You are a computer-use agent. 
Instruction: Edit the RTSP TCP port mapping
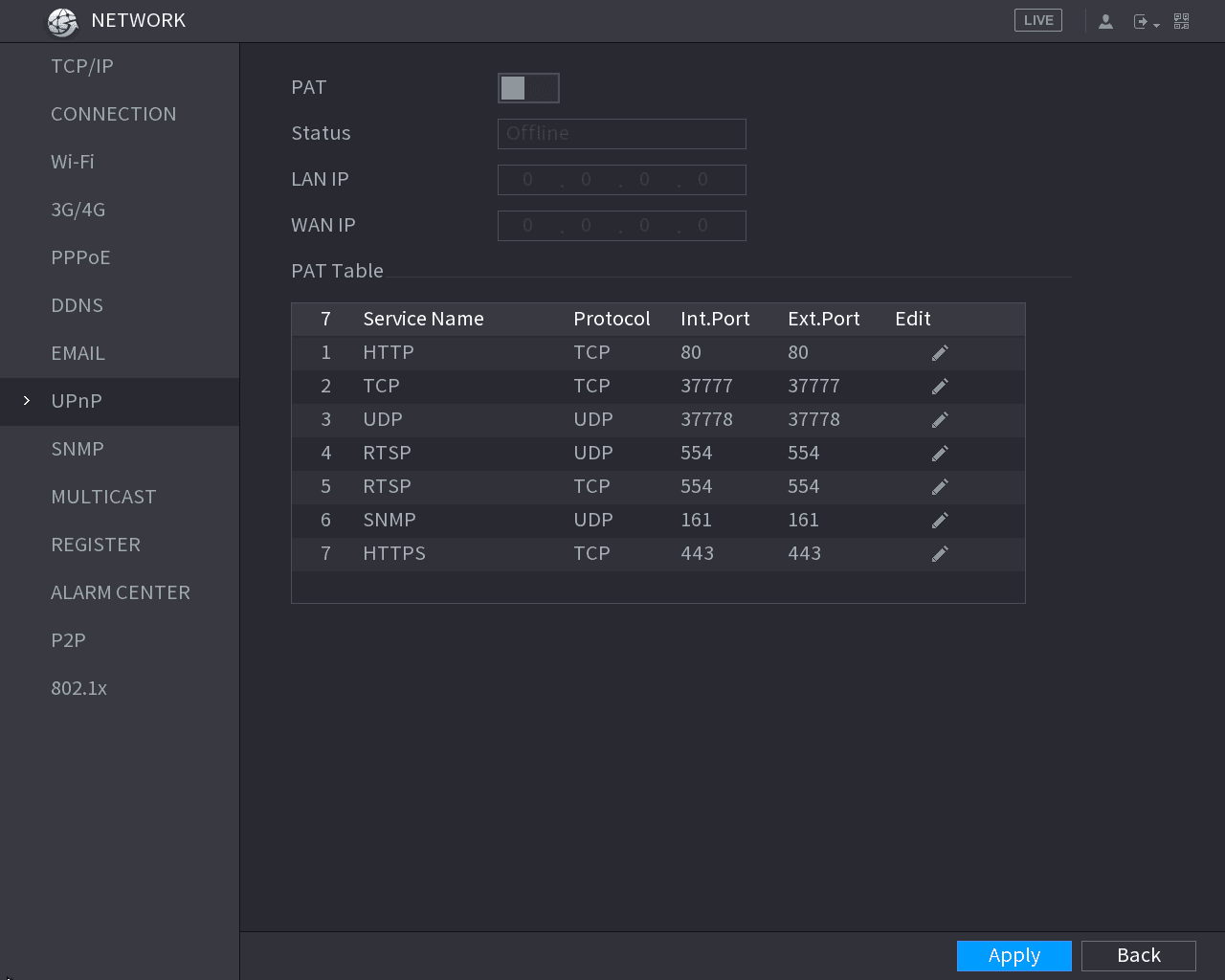click(x=940, y=487)
